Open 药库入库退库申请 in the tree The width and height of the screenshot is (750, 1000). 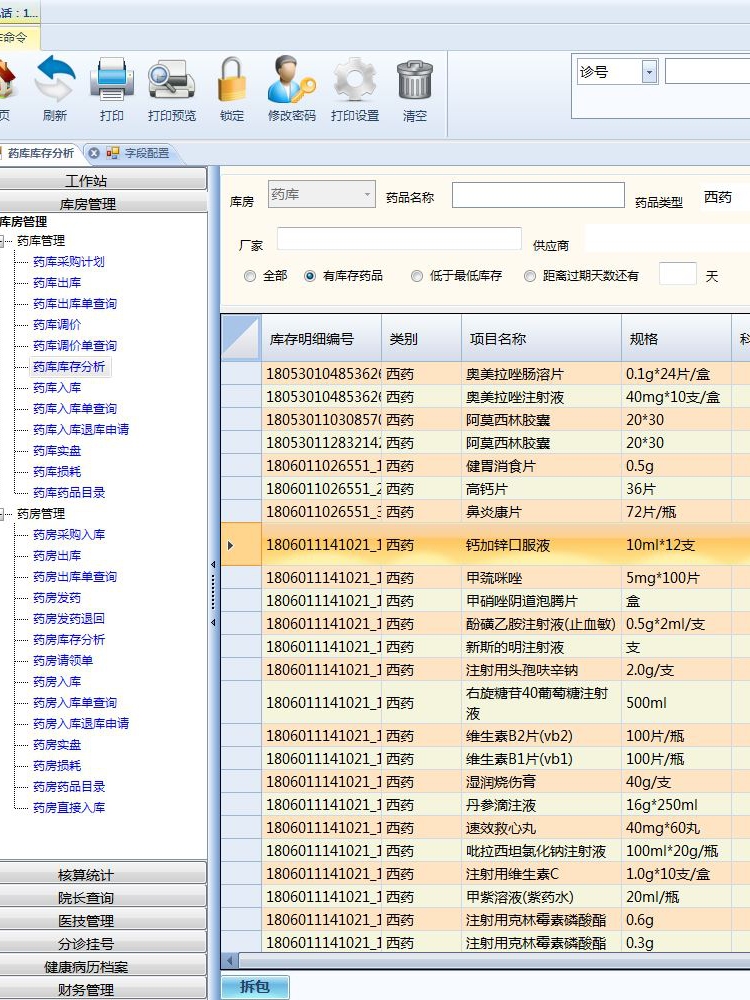80,430
